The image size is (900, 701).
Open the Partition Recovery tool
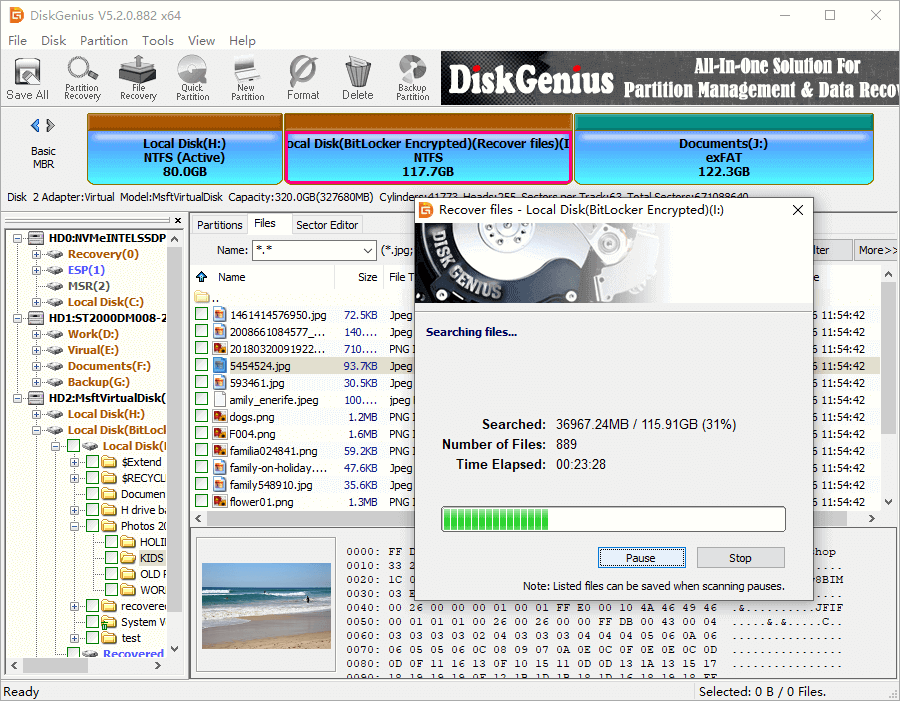coord(82,78)
